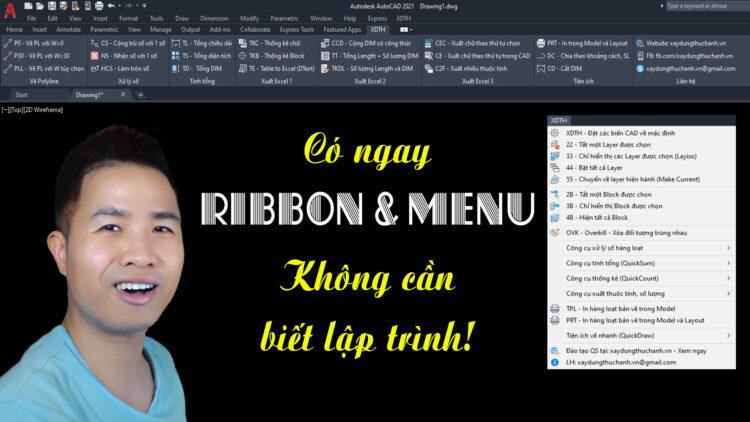The width and height of the screenshot is (750, 422).
Task: Click the TKDL length and DIM count icon
Action: point(325,69)
